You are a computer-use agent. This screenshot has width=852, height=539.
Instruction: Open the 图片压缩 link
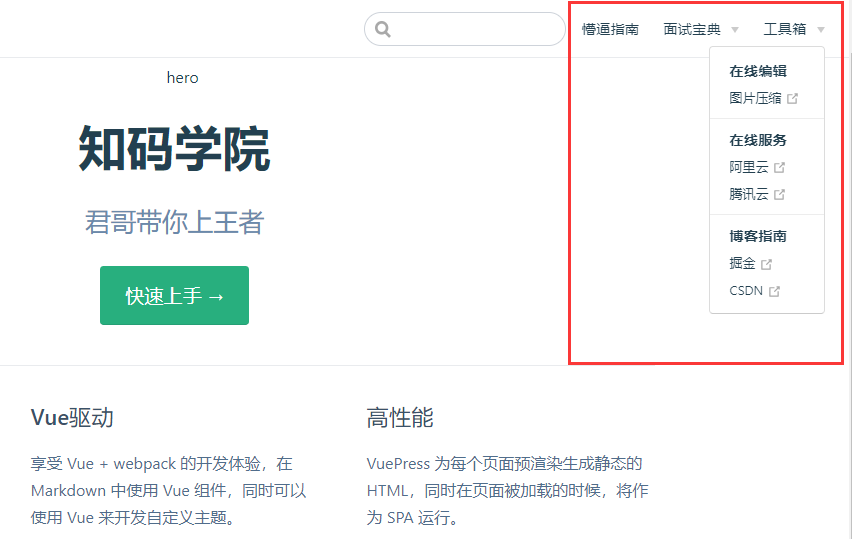tap(755, 99)
